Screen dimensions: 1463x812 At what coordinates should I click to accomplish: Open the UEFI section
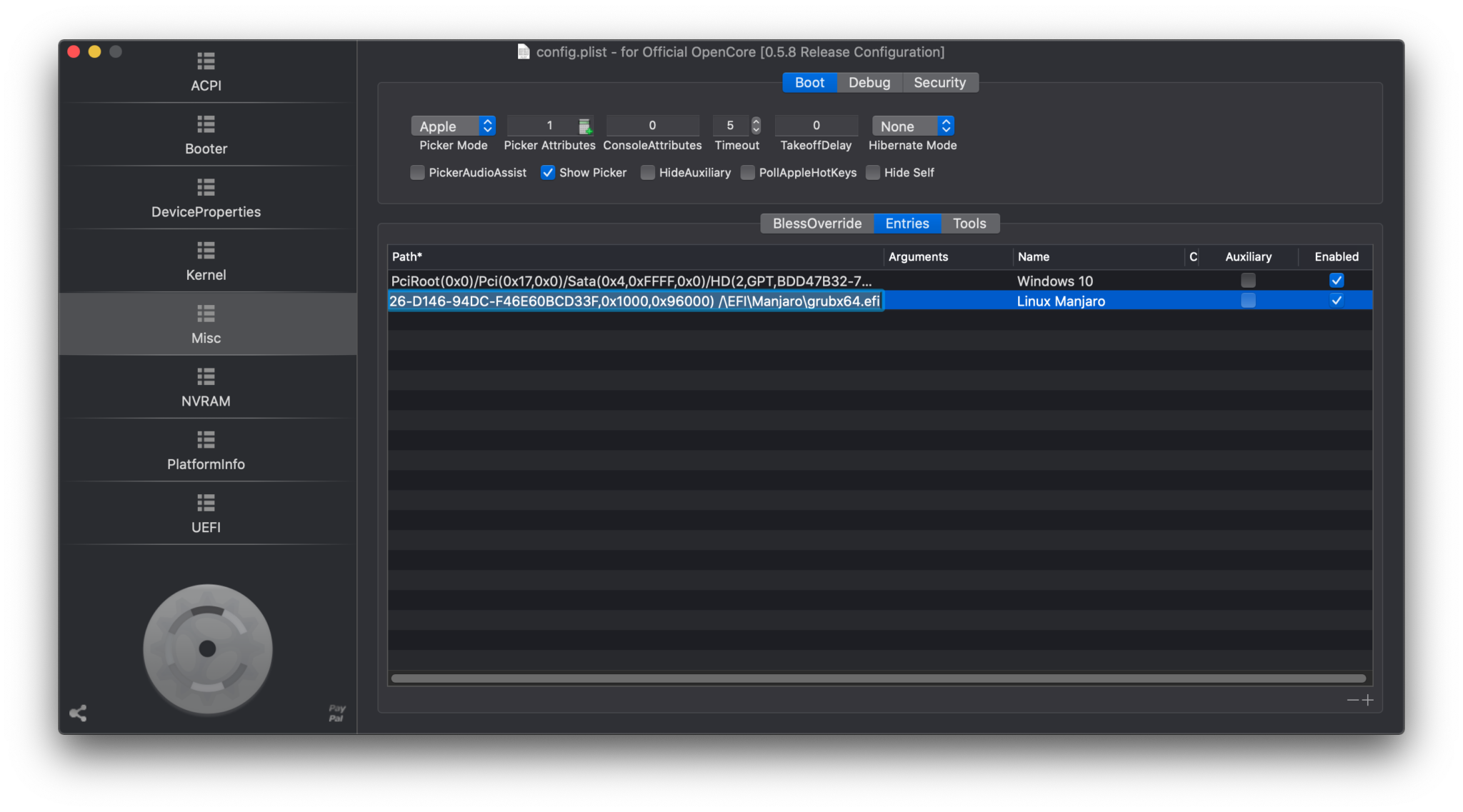pos(206,513)
